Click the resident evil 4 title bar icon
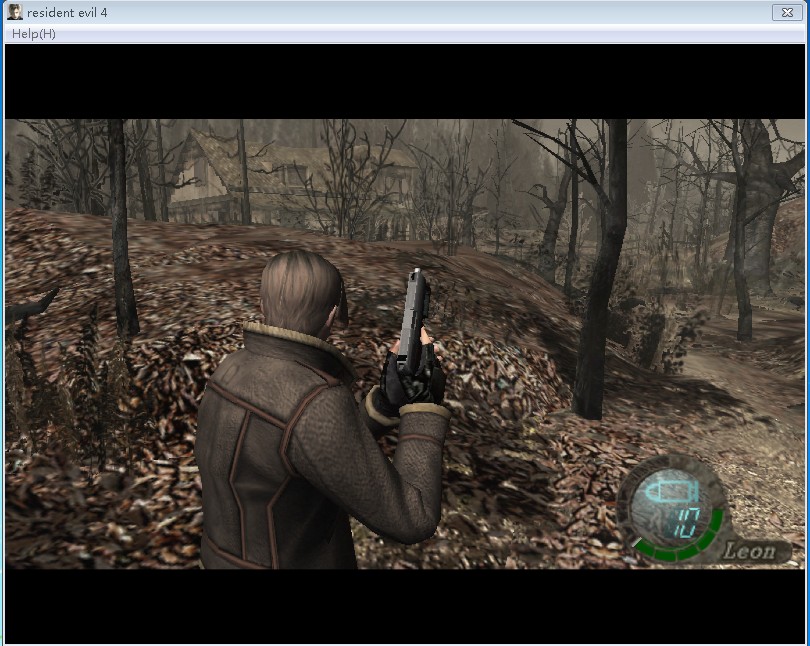810x646 pixels. tap(14, 12)
